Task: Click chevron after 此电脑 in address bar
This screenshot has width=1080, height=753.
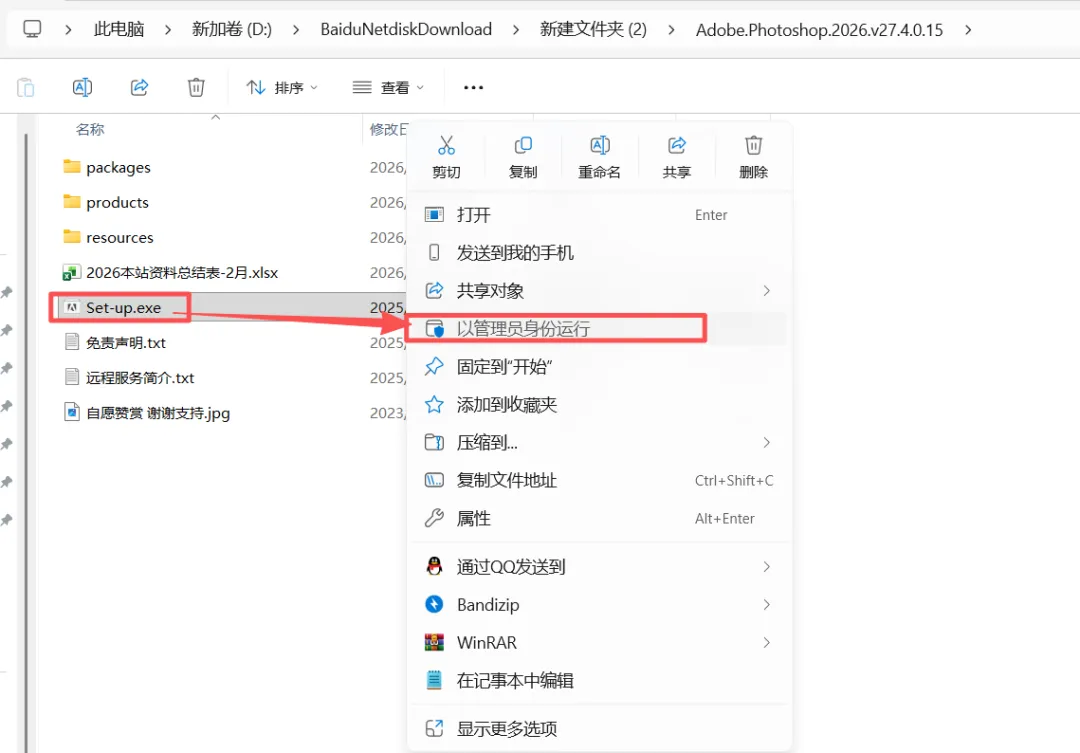Action: [x=168, y=30]
